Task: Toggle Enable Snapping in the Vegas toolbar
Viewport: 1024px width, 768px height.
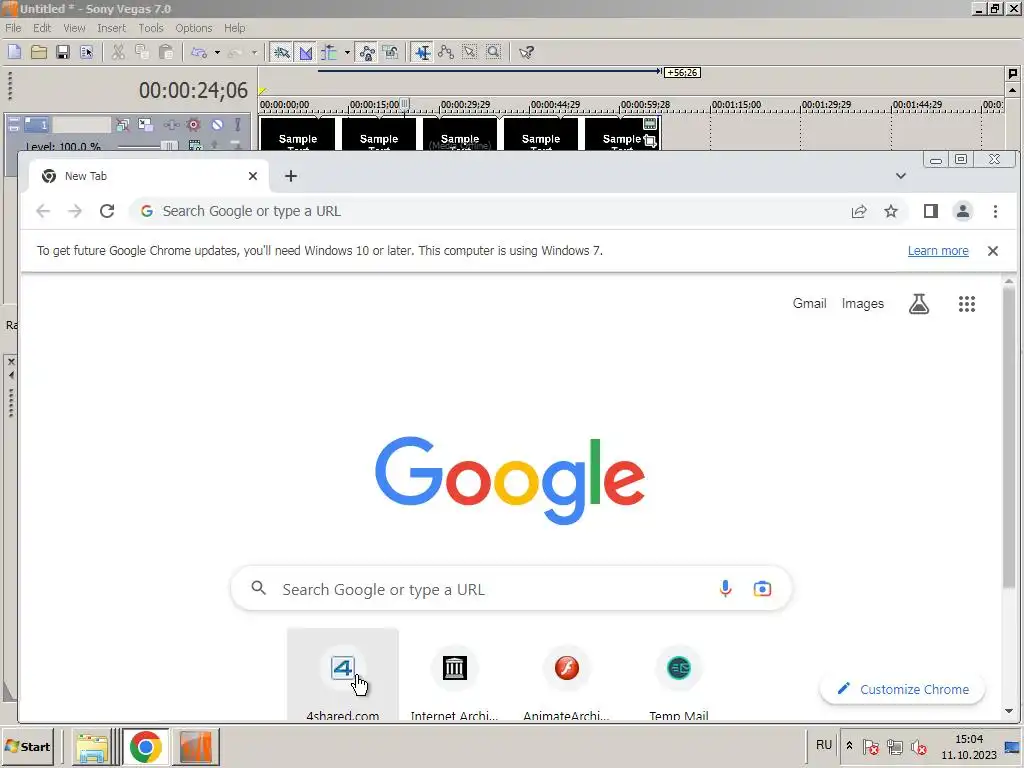Action: [281, 52]
